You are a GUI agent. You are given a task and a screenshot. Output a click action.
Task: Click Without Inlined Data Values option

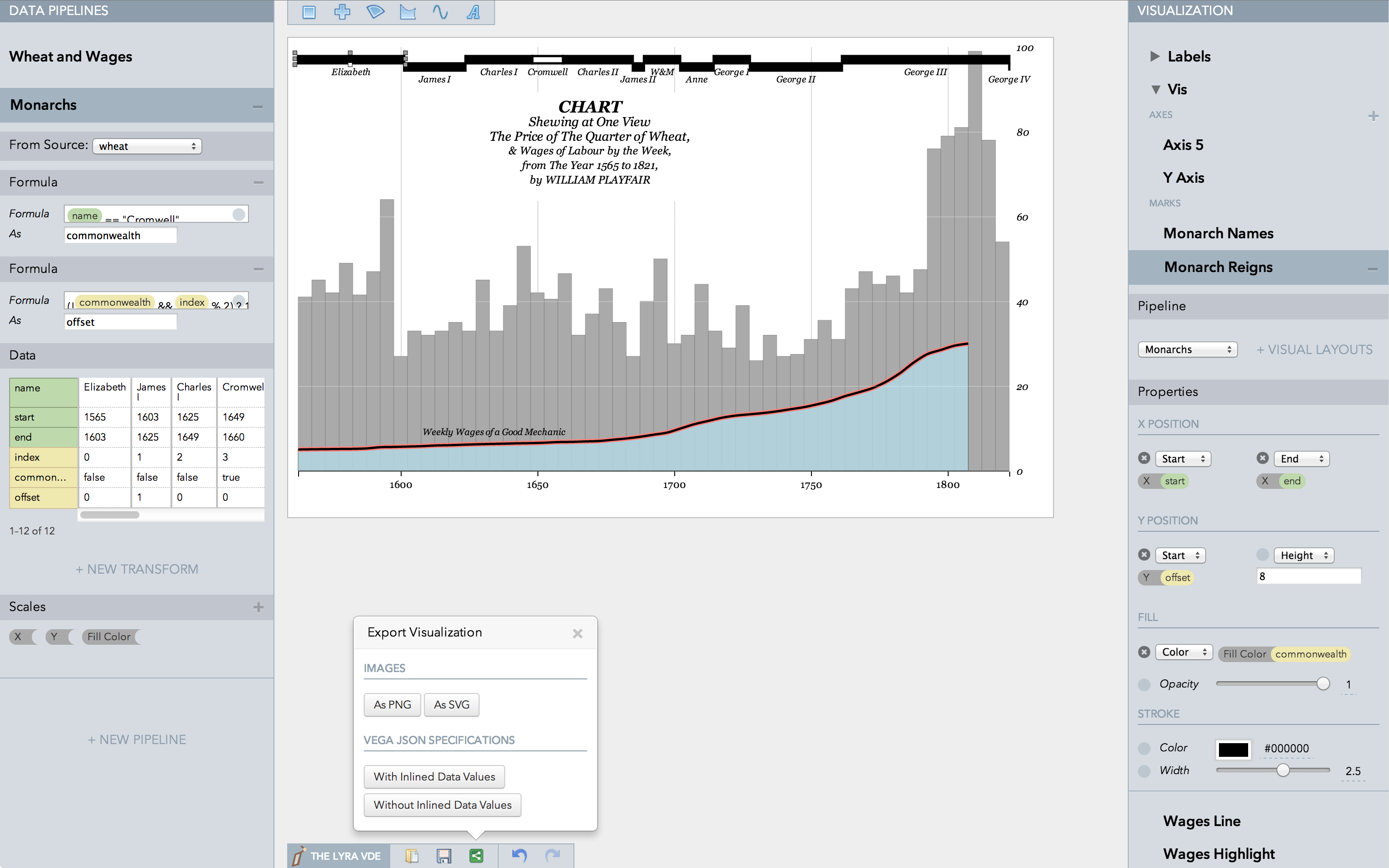tap(441, 805)
